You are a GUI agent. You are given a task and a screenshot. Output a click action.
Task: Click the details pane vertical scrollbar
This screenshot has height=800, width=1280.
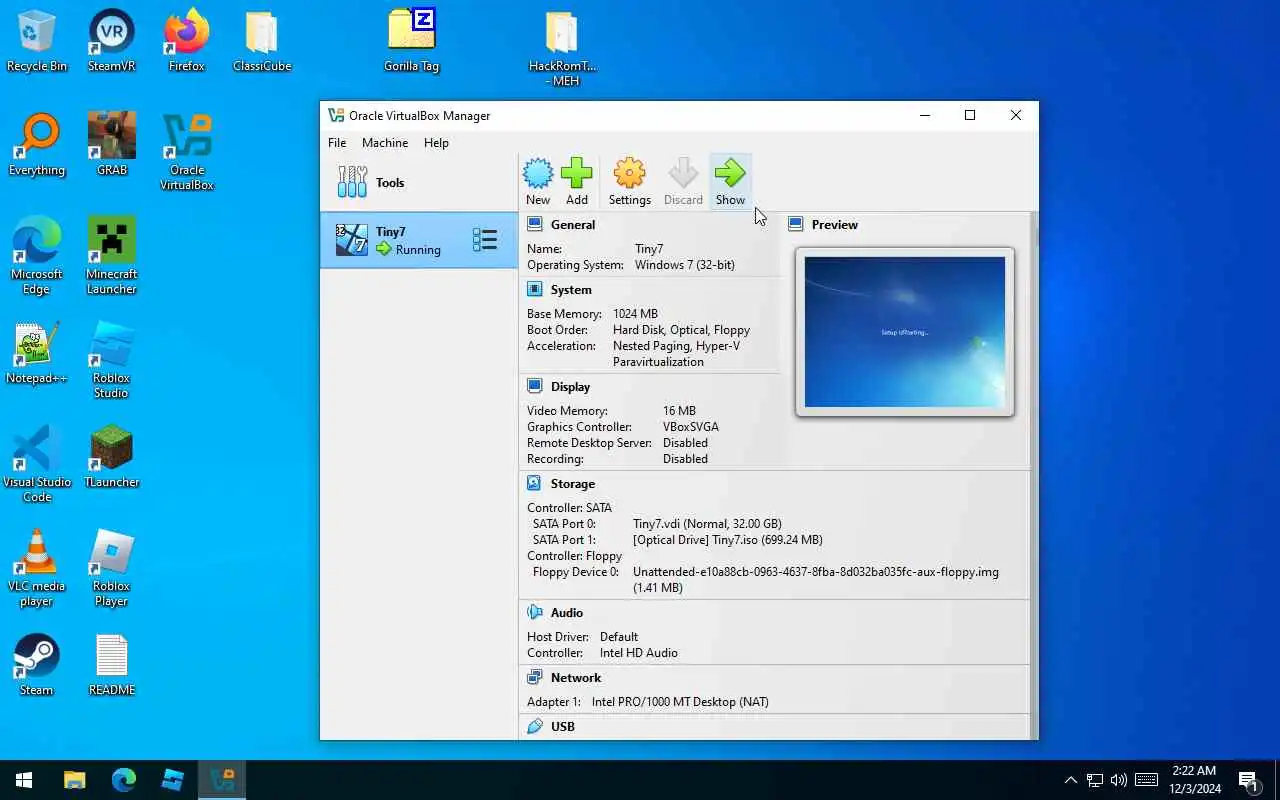(x=1034, y=475)
